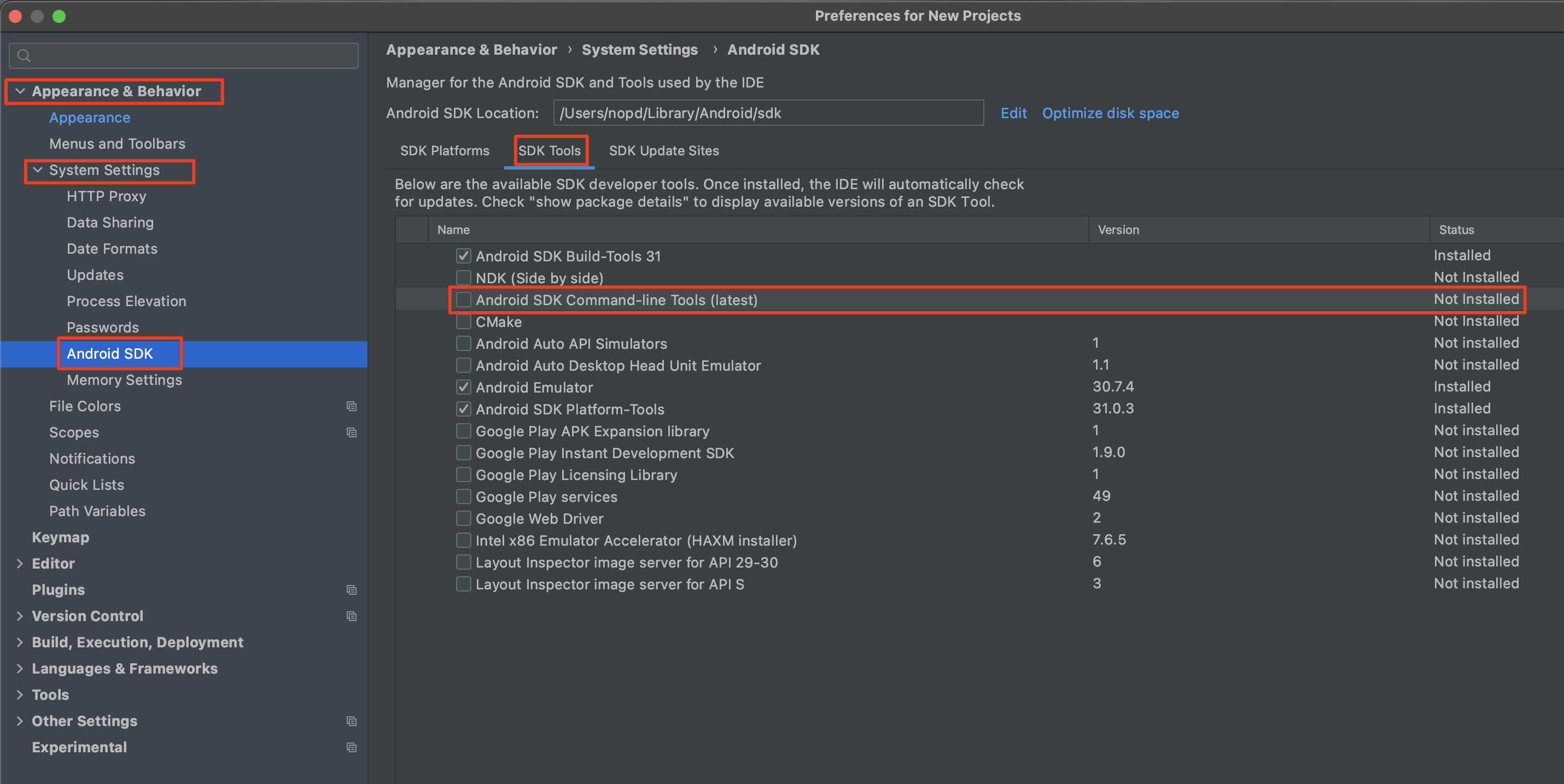This screenshot has width=1564, height=784.
Task: Check the NDK (Side by side) box
Action: (463, 278)
